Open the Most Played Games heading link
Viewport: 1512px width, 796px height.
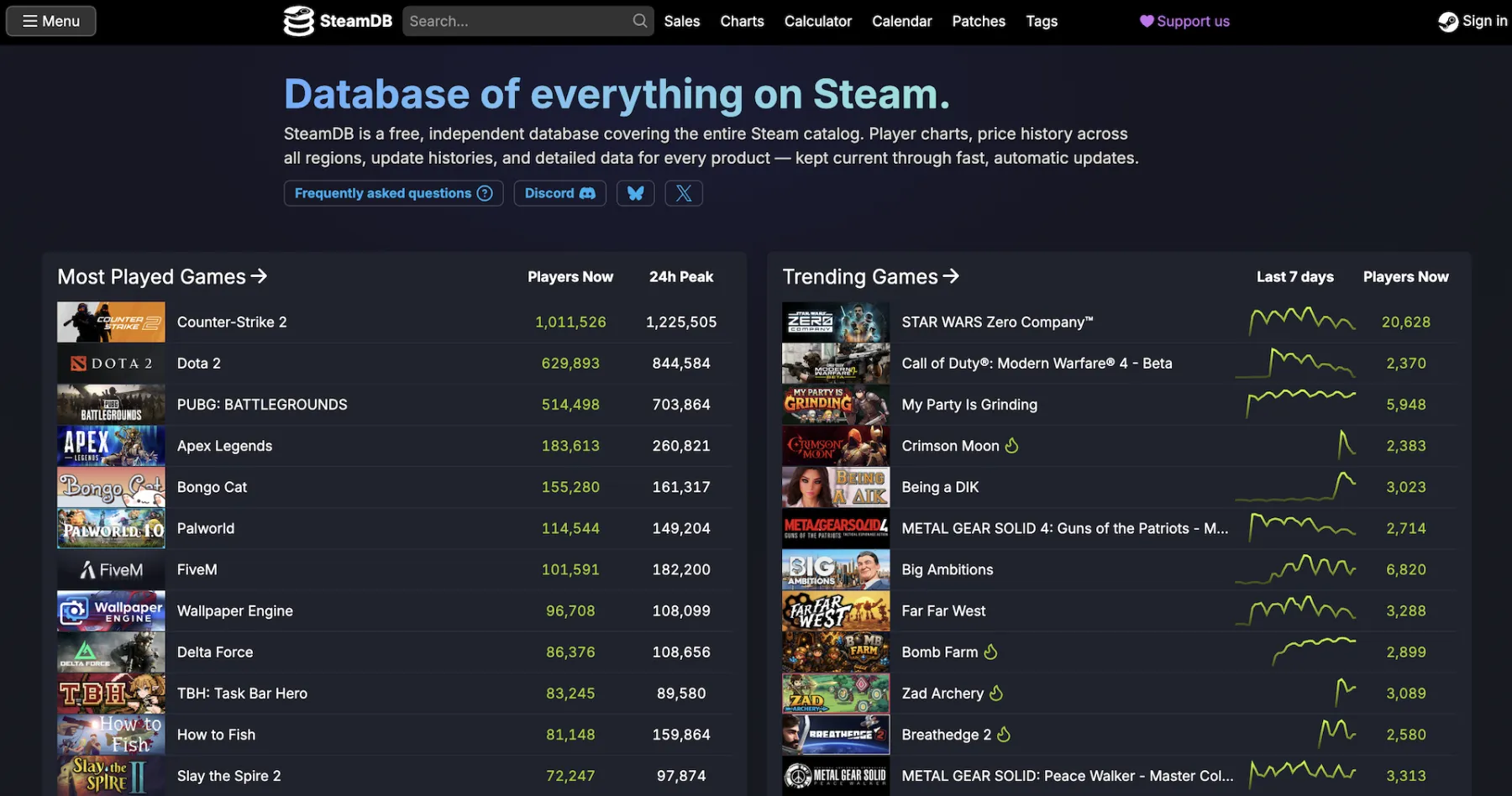coord(162,276)
